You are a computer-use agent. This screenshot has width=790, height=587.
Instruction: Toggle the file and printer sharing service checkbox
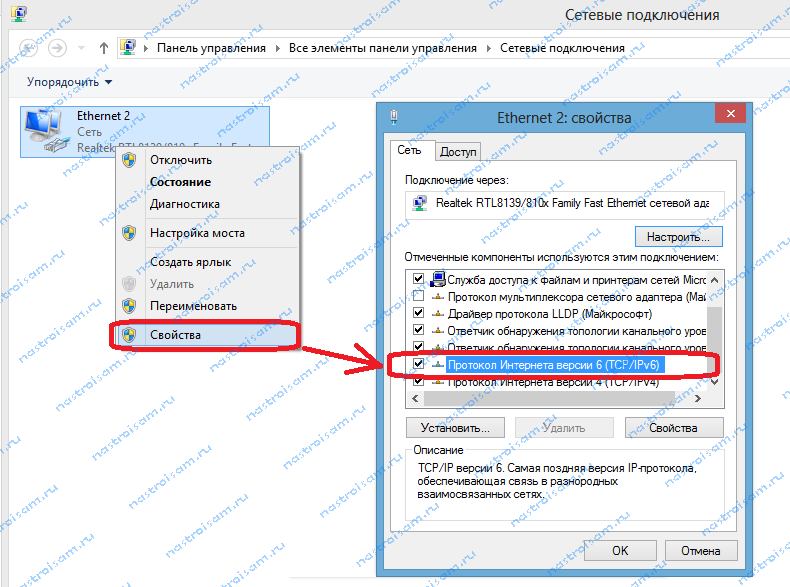[418, 279]
